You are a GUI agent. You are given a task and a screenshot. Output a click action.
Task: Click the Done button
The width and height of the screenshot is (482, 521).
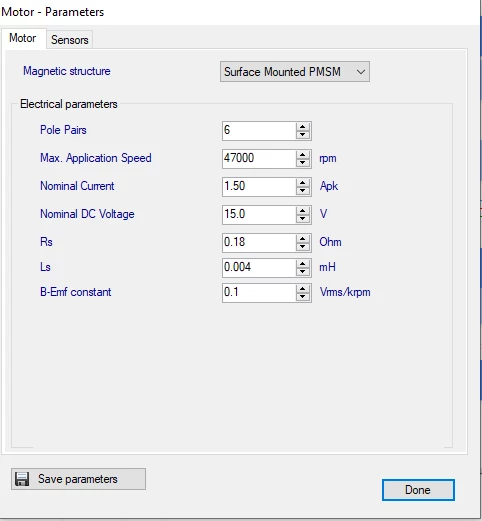[x=418, y=490]
